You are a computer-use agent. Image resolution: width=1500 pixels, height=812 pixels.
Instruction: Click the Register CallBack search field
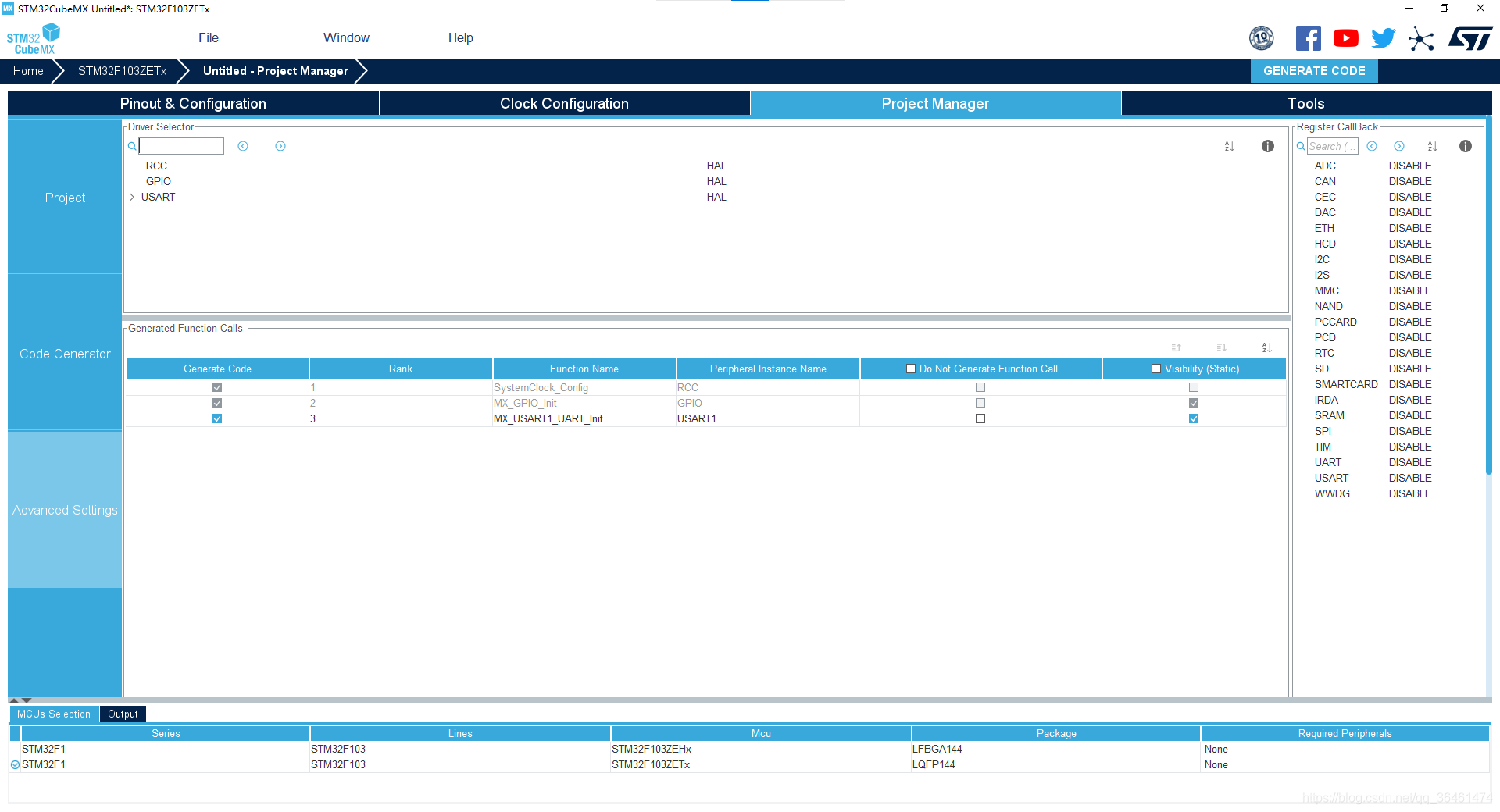(1333, 146)
